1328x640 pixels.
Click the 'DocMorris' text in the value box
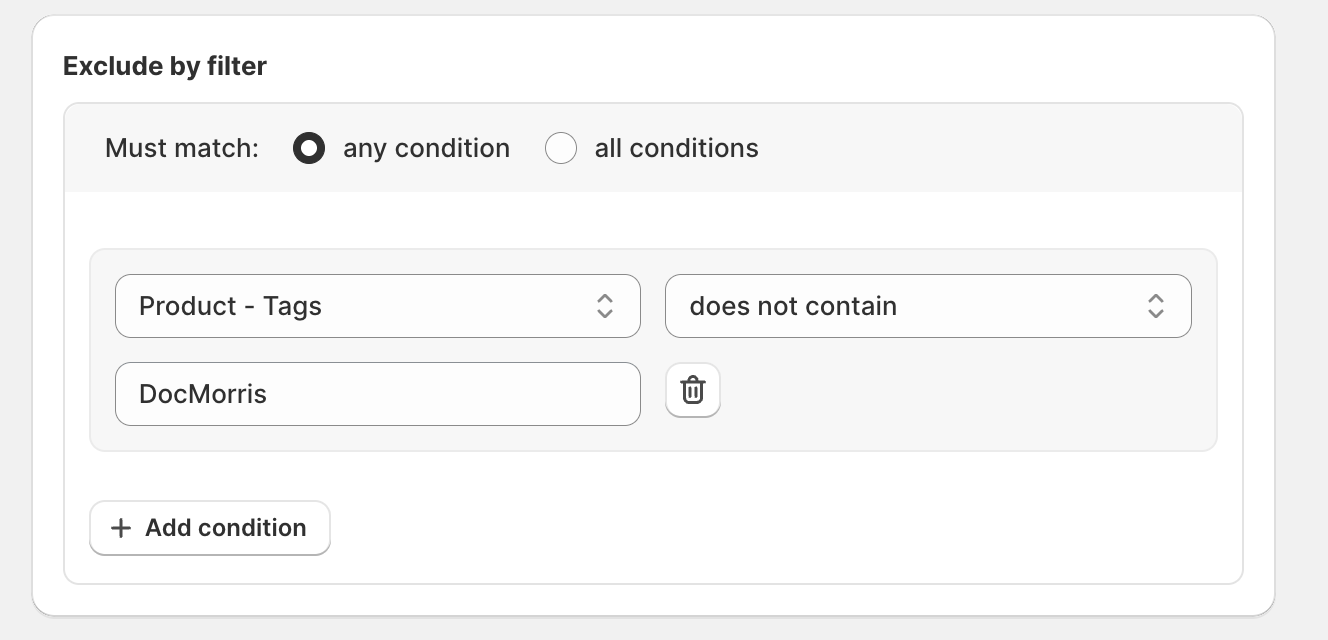203,394
